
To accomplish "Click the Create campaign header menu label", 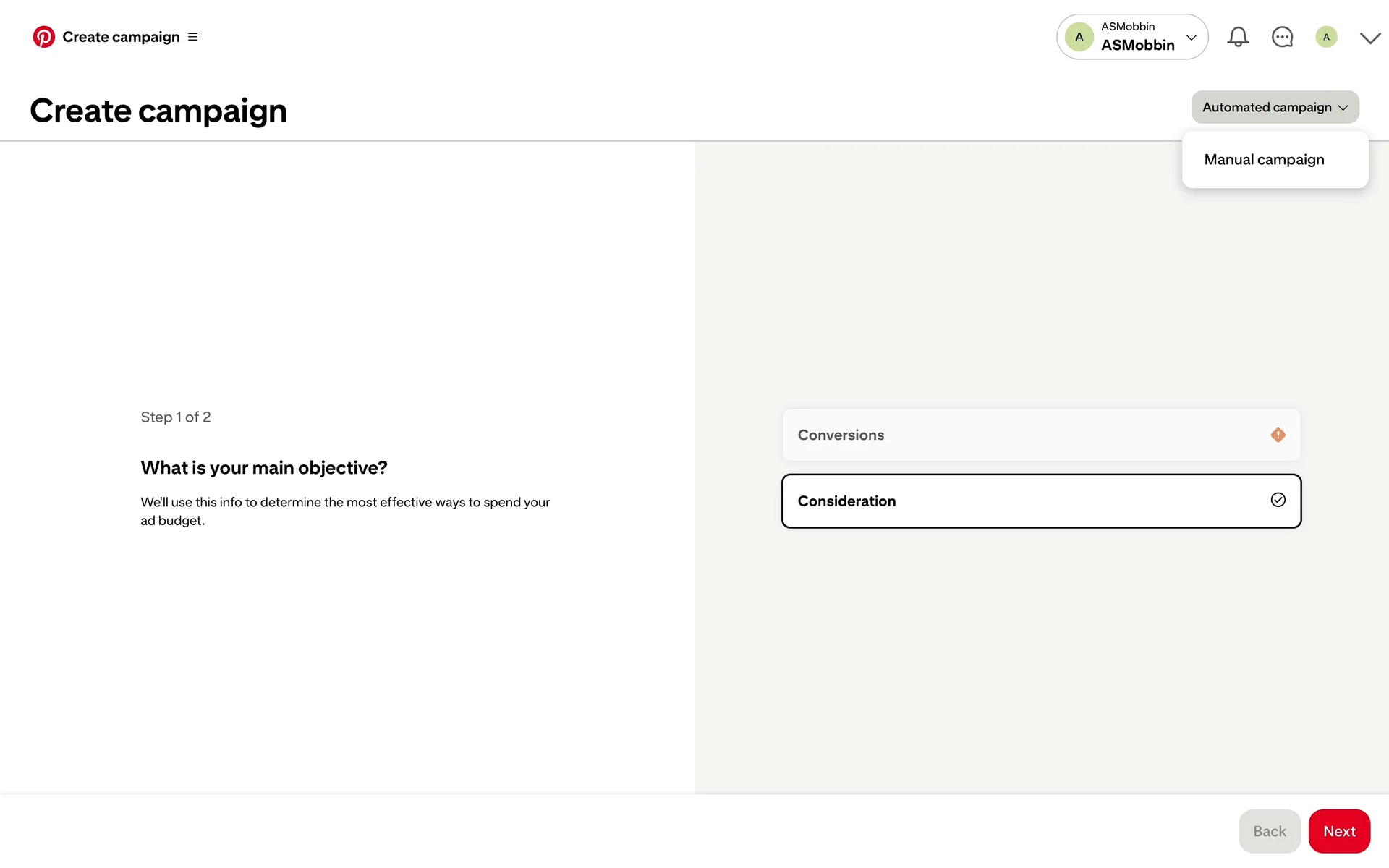I will (x=121, y=37).
